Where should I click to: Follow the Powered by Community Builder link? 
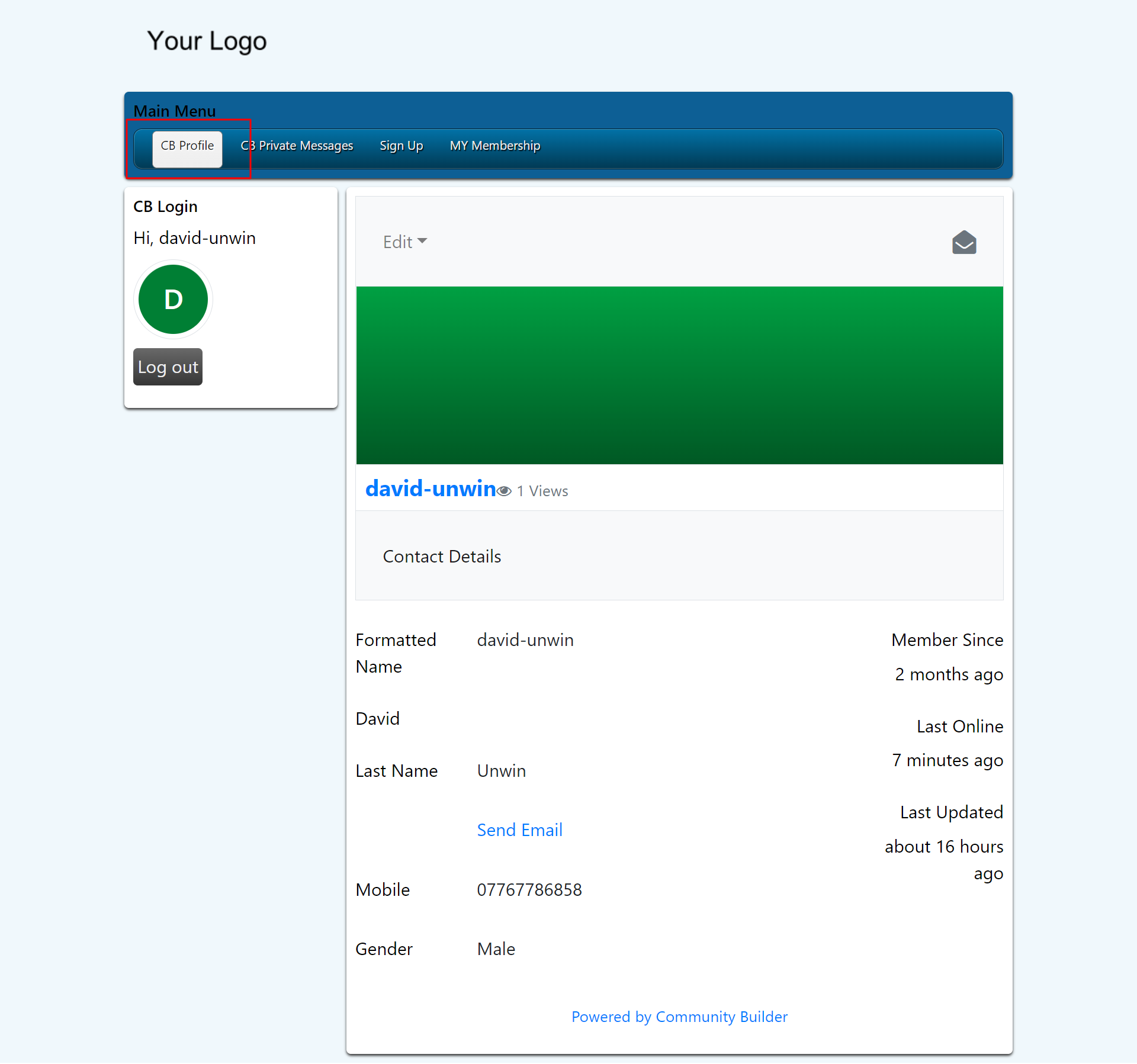(x=680, y=1017)
